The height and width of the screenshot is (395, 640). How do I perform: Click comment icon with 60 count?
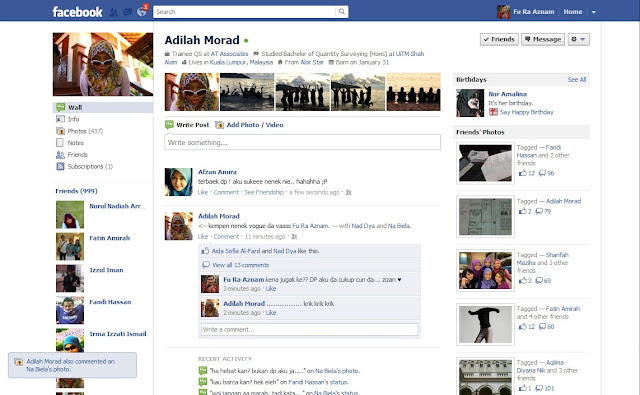(542, 326)
